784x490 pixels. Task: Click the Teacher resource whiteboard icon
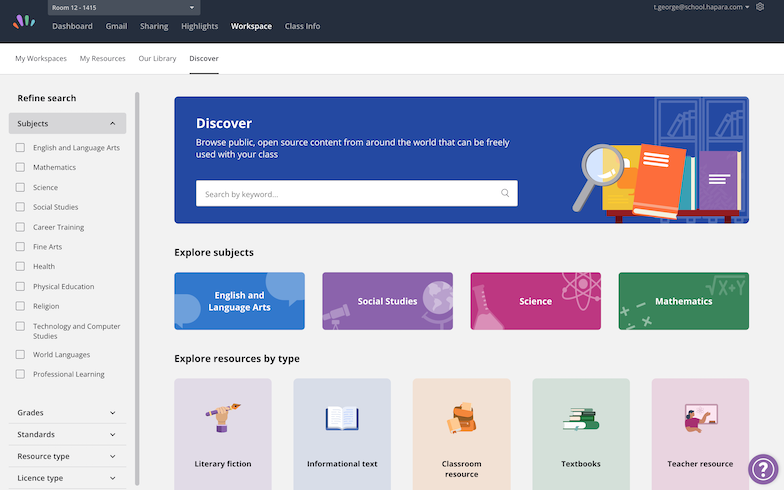click(x=700, y=418)
